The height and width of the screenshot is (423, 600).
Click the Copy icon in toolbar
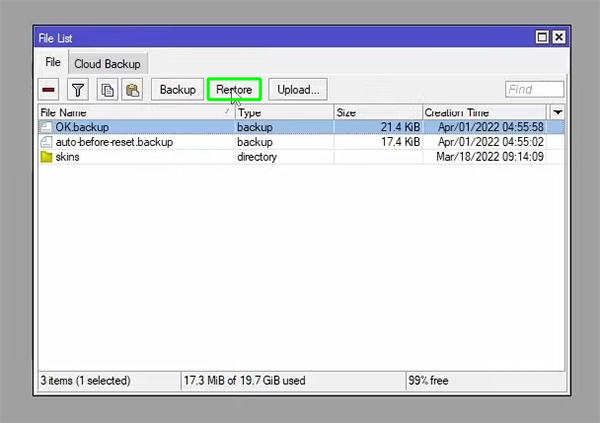(107, 90)
